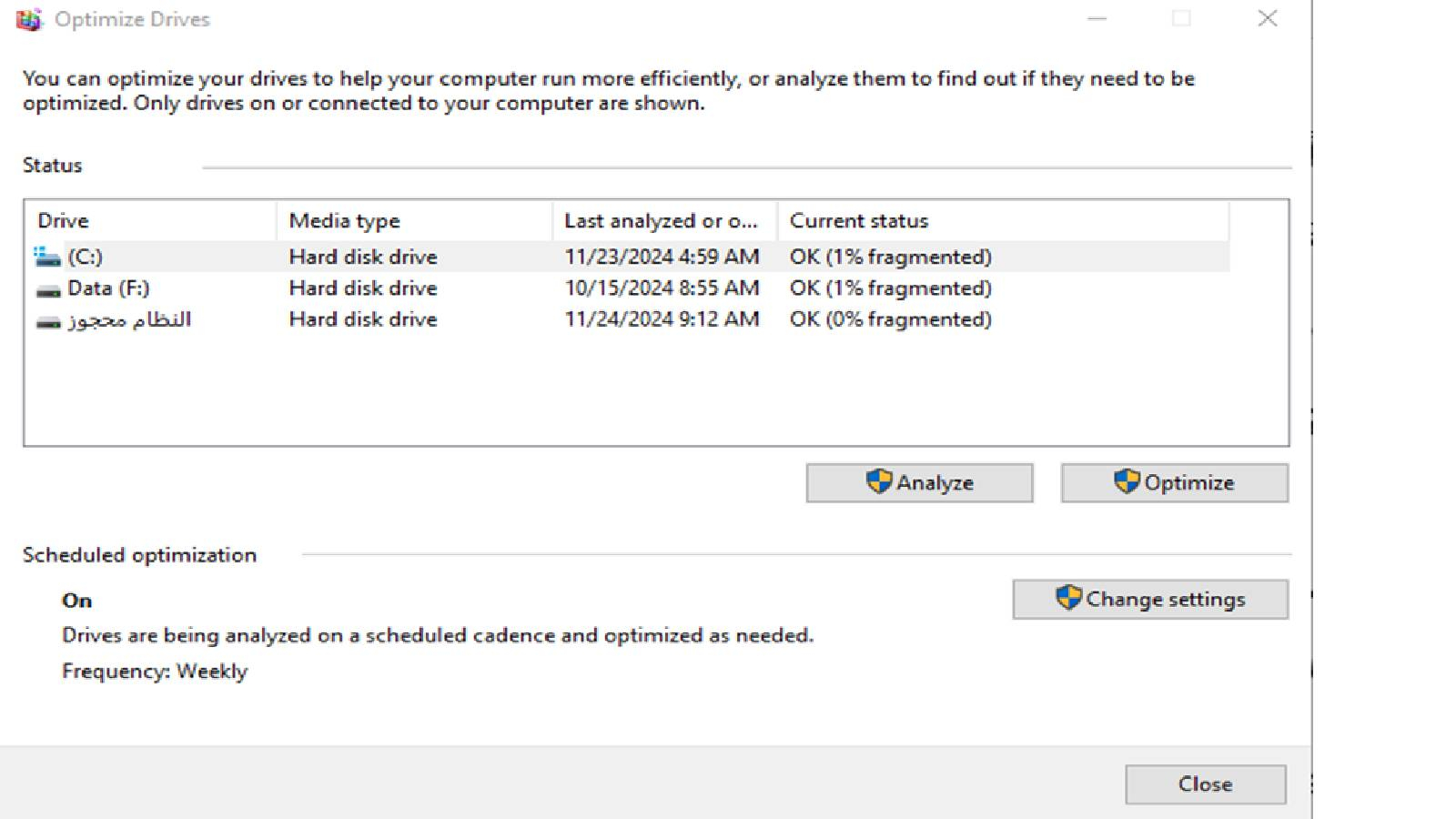1456x819 pixels.
Task: Sort by the Drive column header
Action: click(63, 221)
